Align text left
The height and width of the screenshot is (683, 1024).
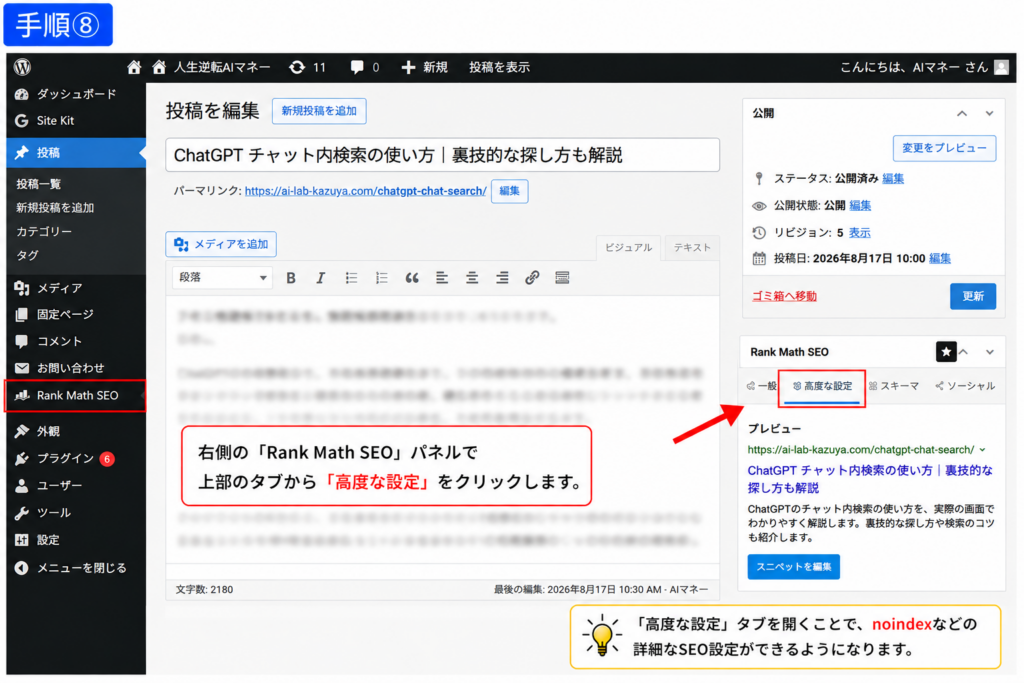pyautogui.click(x=442, y=278)
